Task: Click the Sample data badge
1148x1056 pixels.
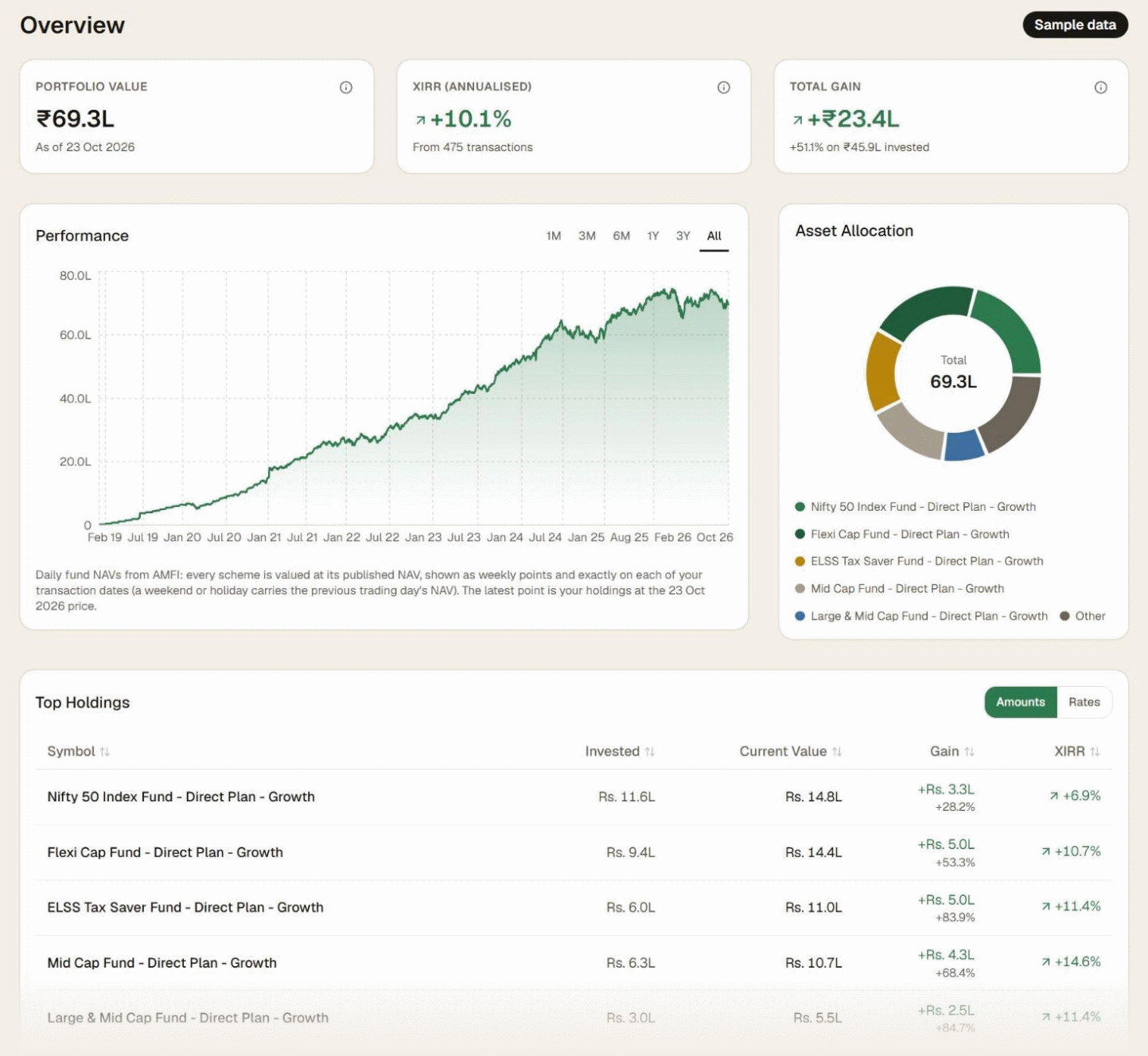Action: point(1075,25)
